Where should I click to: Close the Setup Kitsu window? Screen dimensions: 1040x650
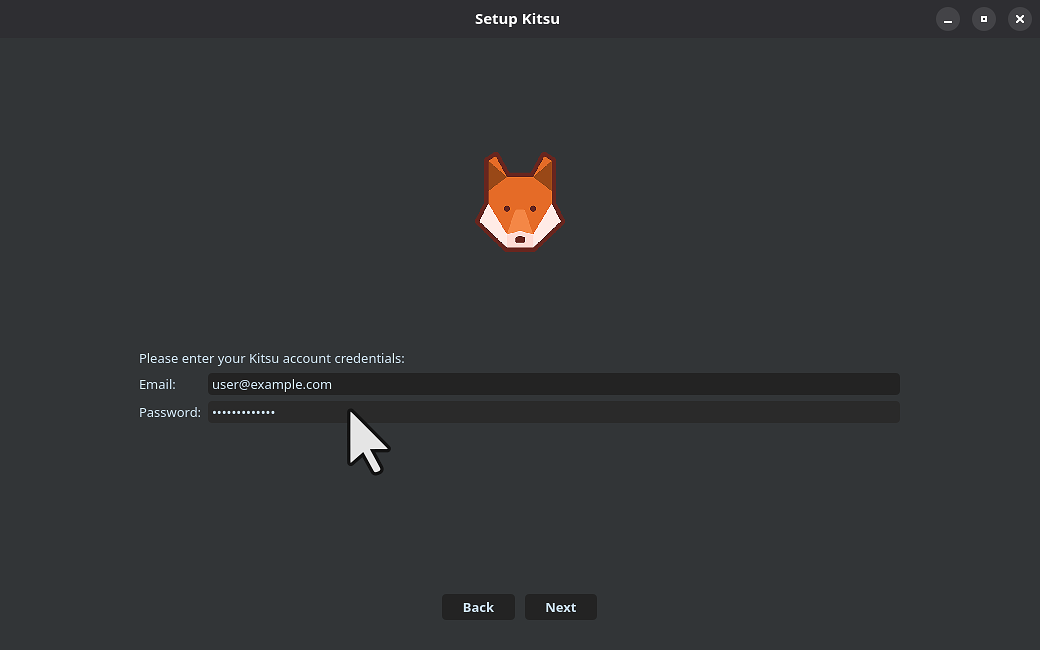(x=1019, y=19)
